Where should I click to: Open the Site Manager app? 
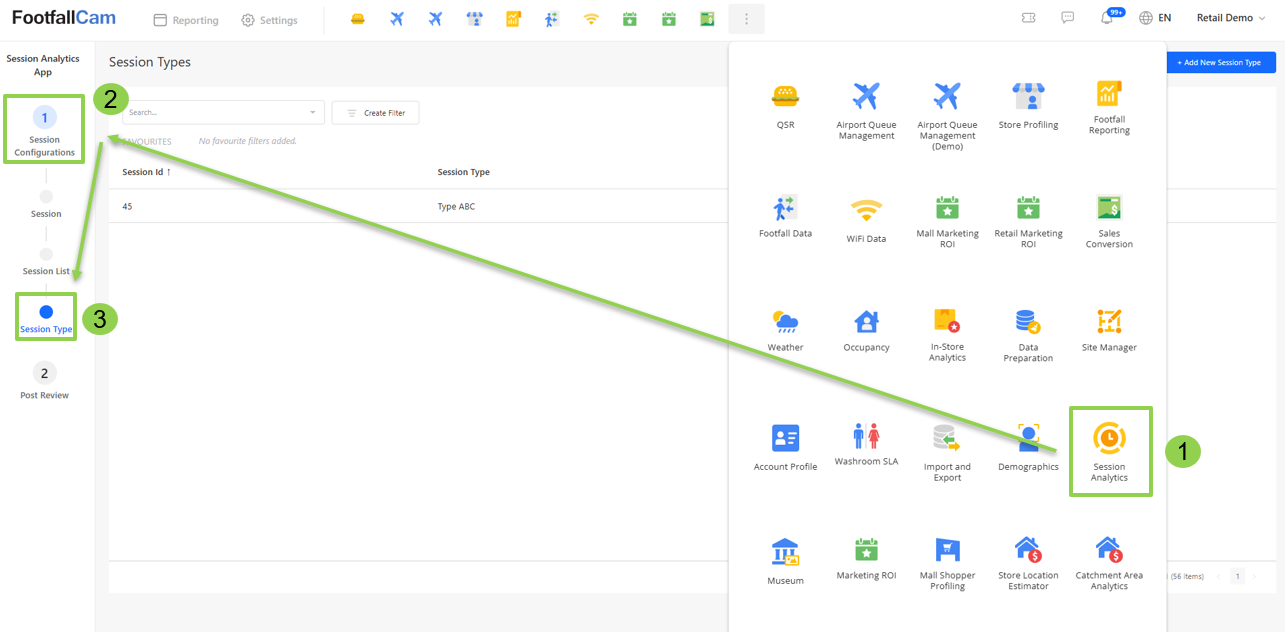(1109, 330)
